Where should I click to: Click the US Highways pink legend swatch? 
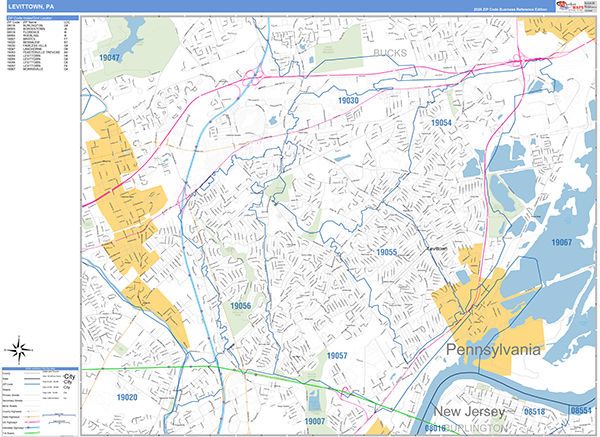click(32, 422)
